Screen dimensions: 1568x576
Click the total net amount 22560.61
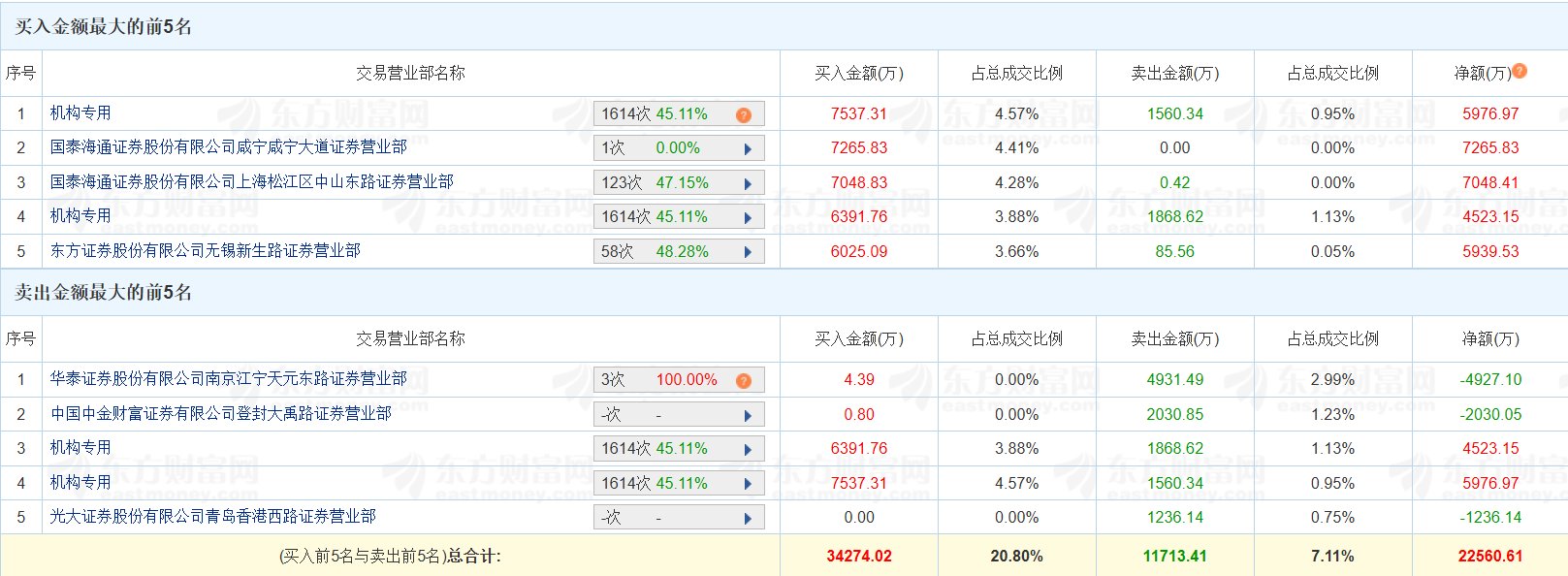point(1490,556)
